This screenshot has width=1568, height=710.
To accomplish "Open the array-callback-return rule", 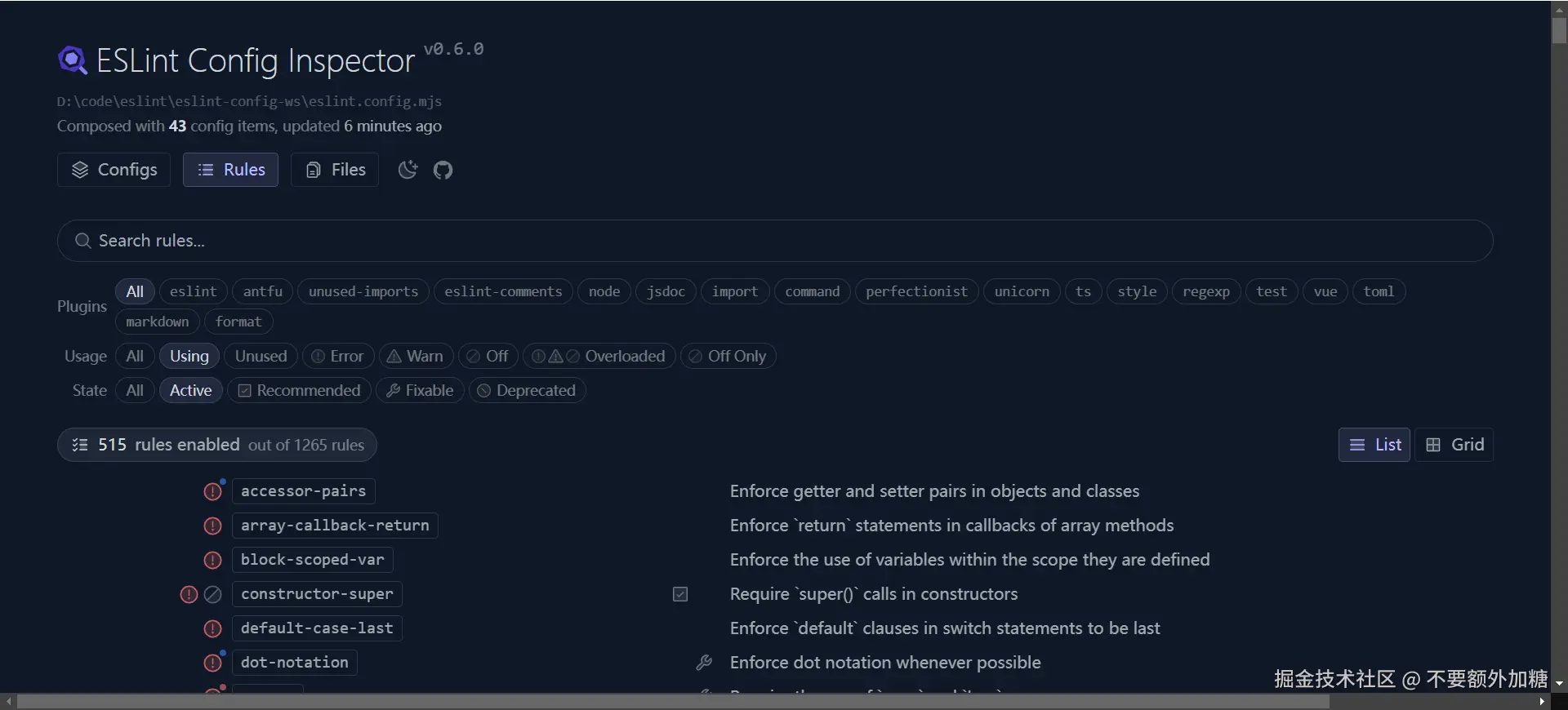I will point(335,526).
